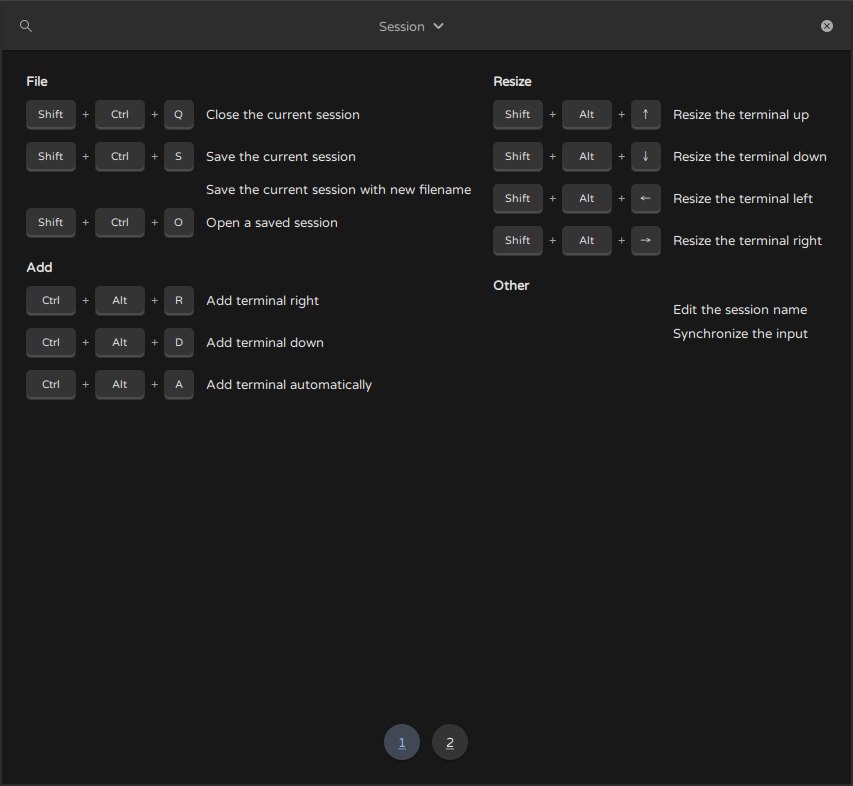Select 'Resize the terminal left' text
Screen dimensions: 853x786
(743, 199)
